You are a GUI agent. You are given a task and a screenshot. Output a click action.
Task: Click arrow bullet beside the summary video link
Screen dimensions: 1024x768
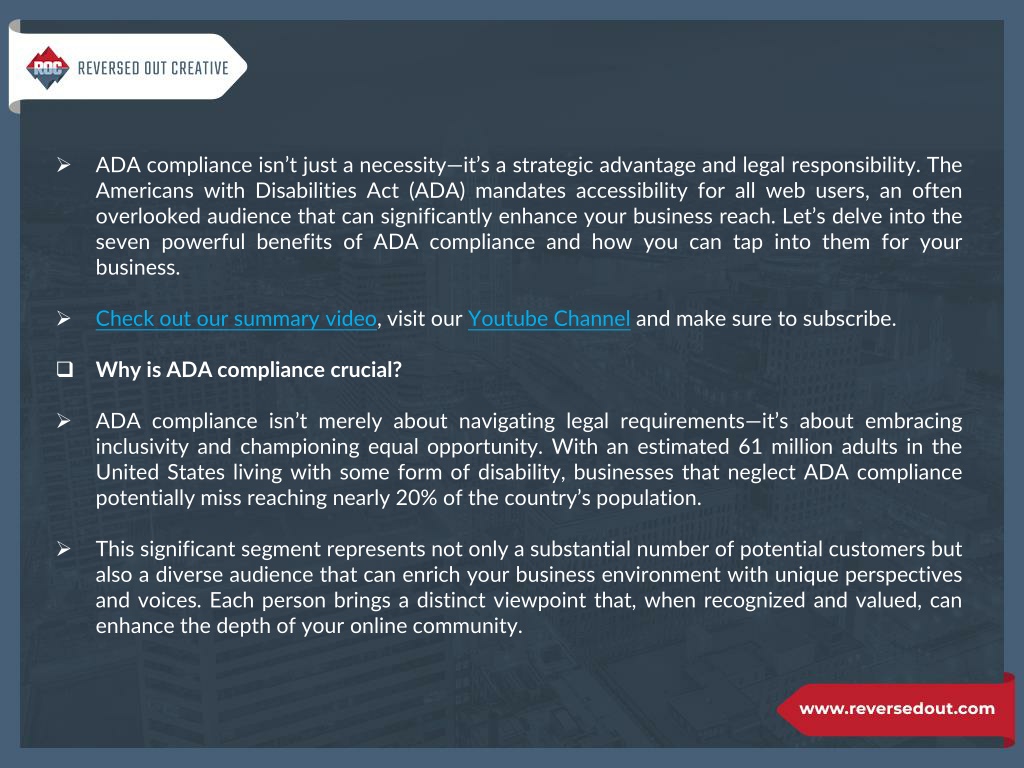tap(63, 319)
